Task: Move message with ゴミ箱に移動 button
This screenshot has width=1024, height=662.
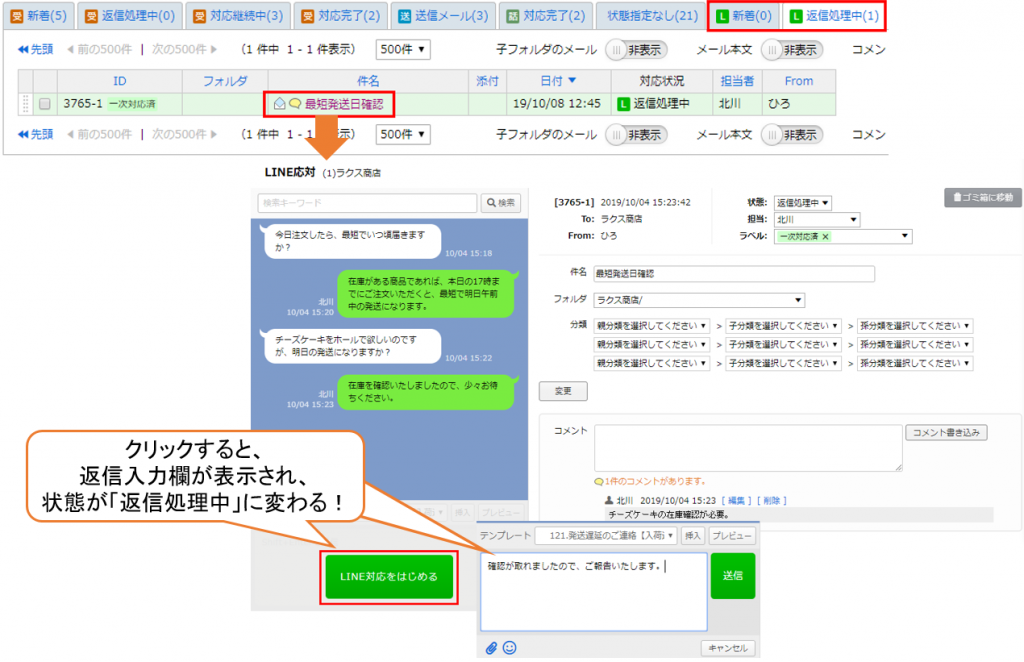Action: 983,198
